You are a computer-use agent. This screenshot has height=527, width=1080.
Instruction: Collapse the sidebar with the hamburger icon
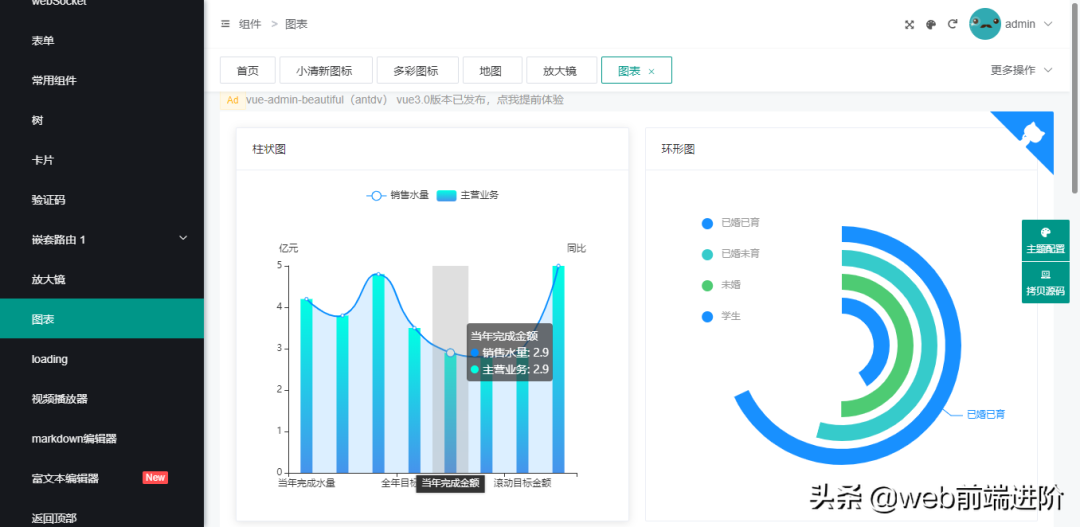tap(225, 24)
